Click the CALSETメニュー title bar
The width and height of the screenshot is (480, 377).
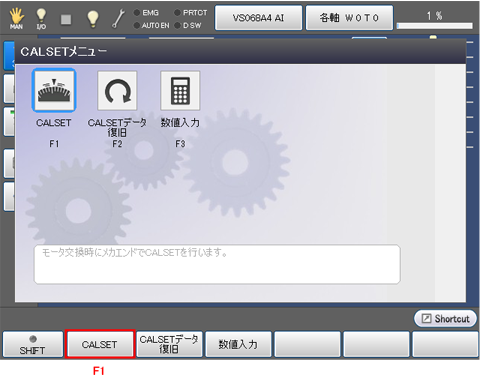click(240, 52)
